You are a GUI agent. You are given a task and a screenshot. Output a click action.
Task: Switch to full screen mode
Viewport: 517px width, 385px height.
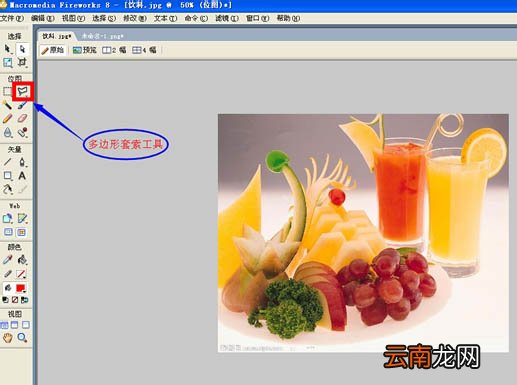click(x=26, y=325)
